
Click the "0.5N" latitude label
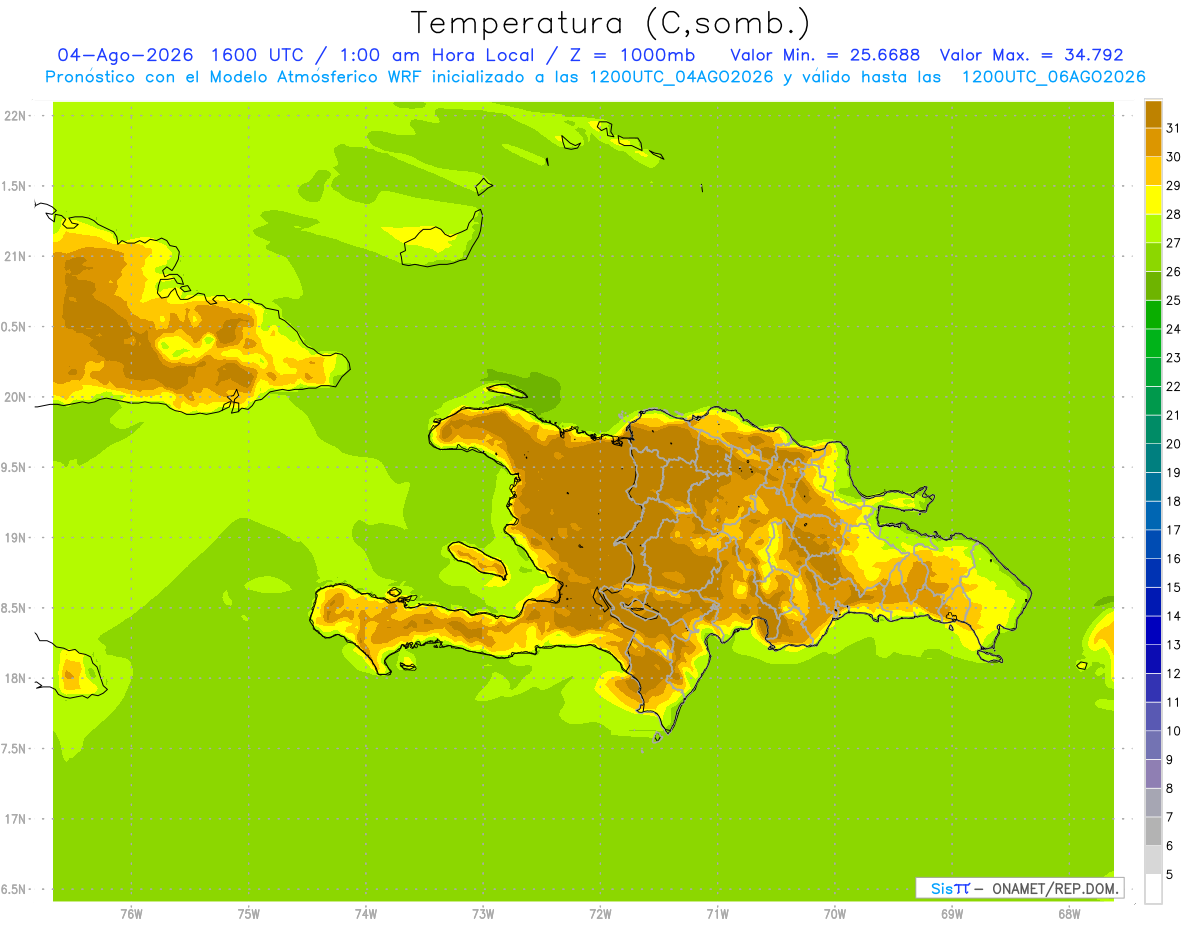[x=14, y=327]
